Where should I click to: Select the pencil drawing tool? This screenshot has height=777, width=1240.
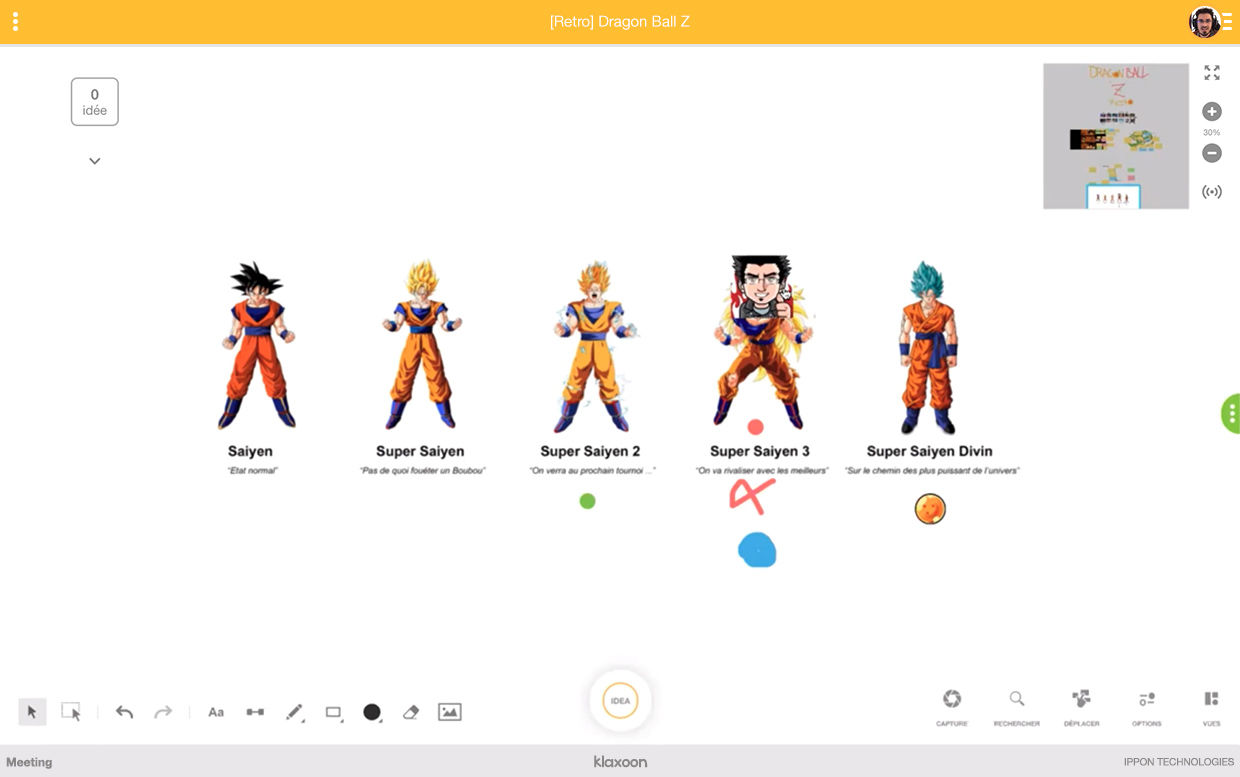pos(295,712)
